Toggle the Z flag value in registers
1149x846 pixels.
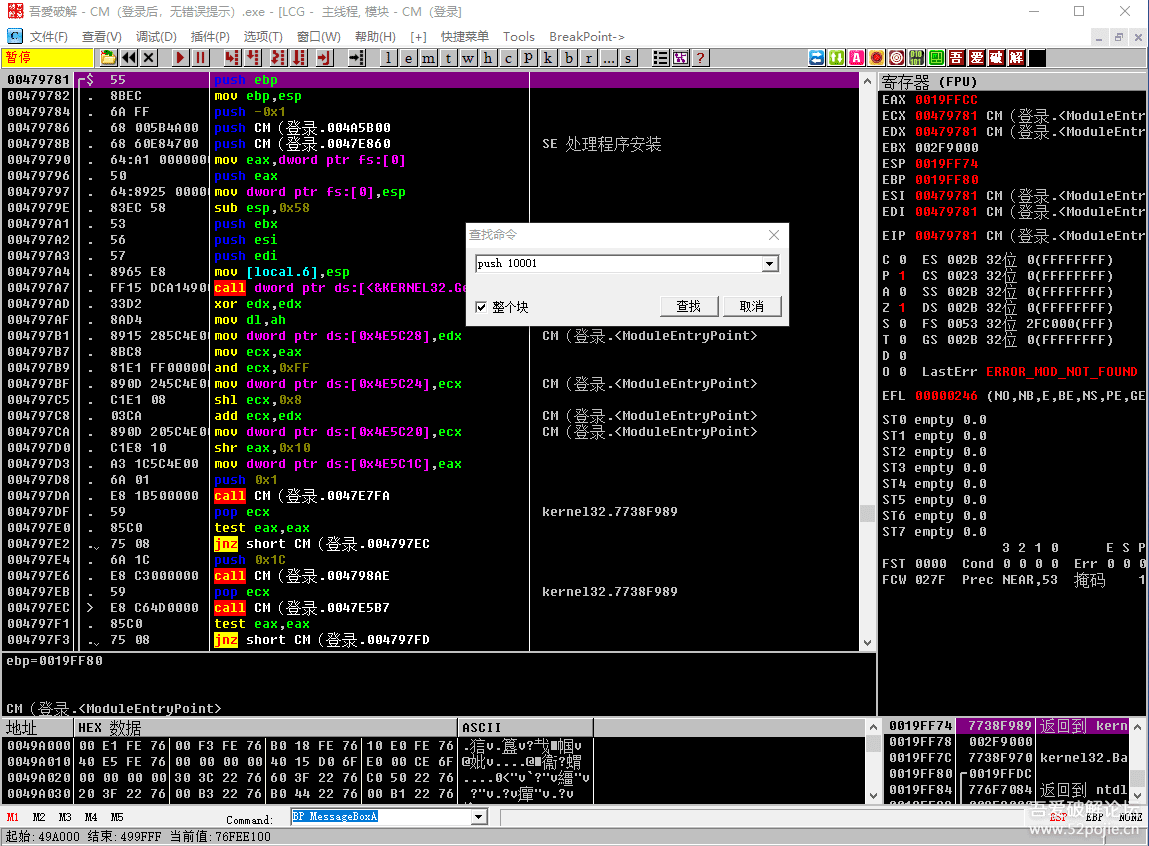click(902, 308)
